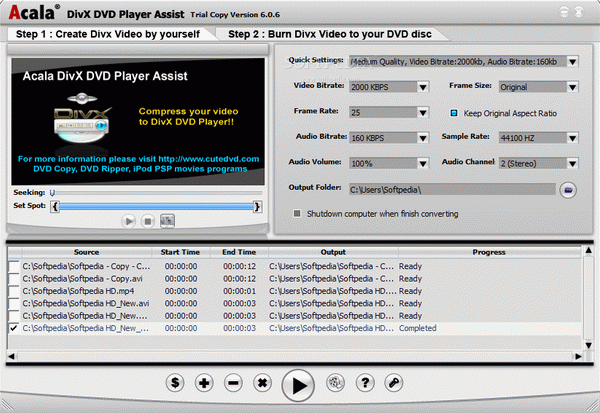Select the Softpedia - Copy.avi source row

click(x=82, y=279)
